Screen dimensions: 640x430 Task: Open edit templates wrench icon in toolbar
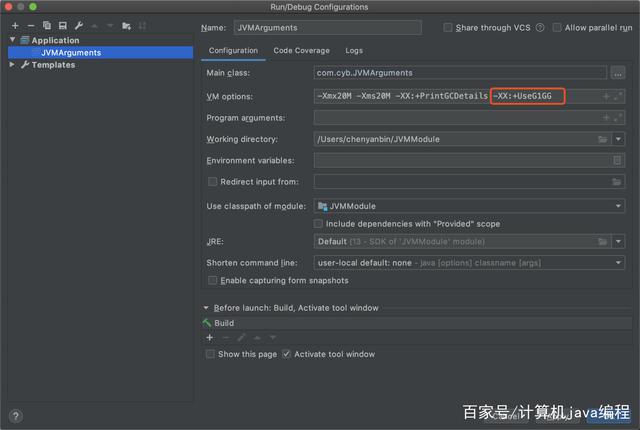tap(79, 26)
